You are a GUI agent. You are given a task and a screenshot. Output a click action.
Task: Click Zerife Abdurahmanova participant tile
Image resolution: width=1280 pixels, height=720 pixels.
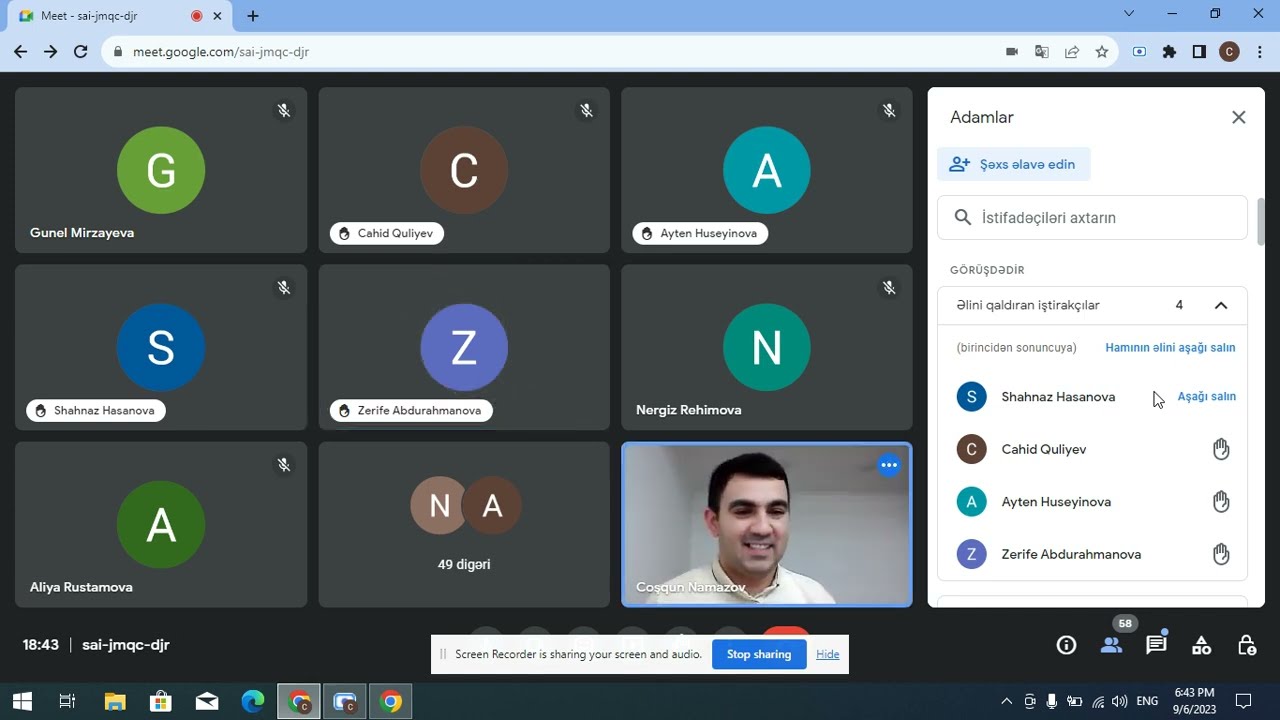tap(464, 347)
